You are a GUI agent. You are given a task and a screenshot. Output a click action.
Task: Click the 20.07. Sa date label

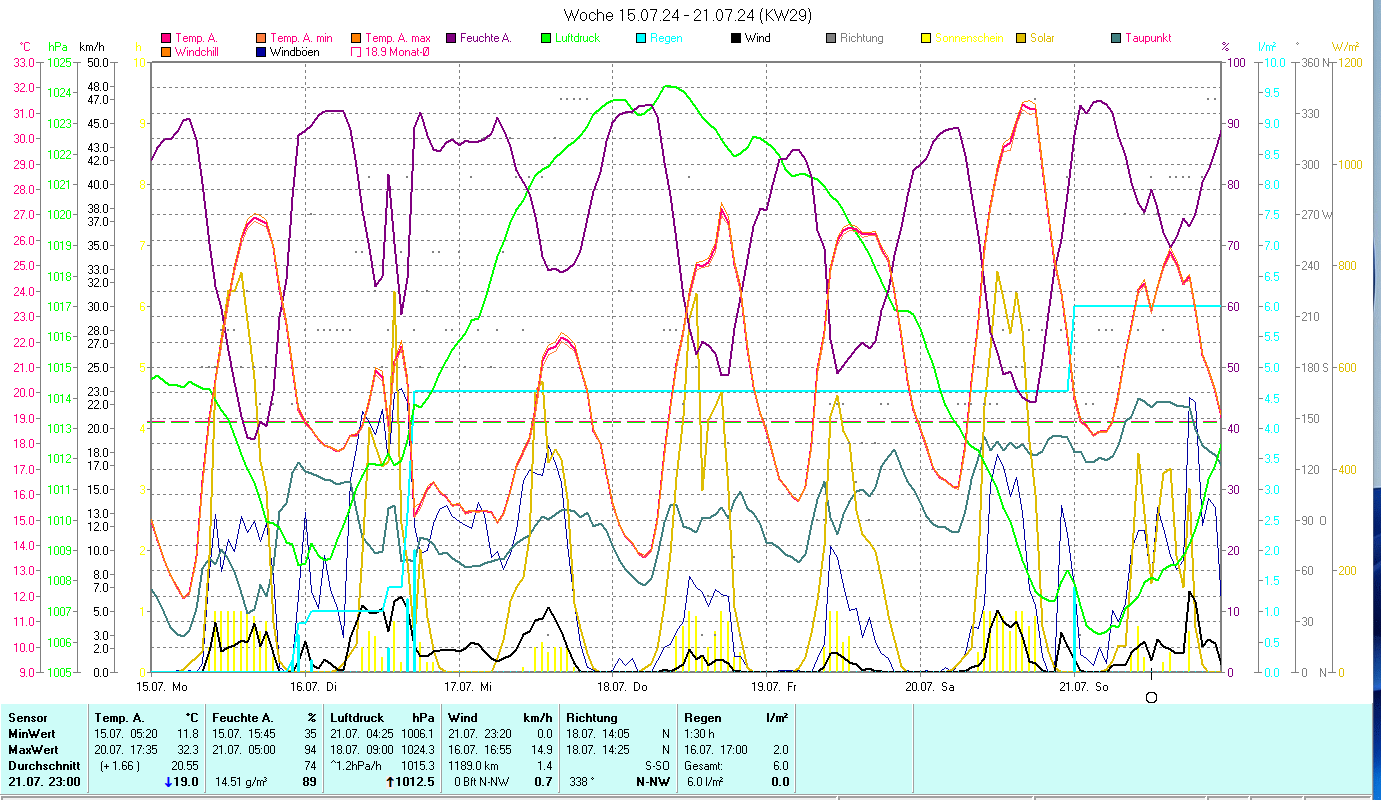(929, 687)
